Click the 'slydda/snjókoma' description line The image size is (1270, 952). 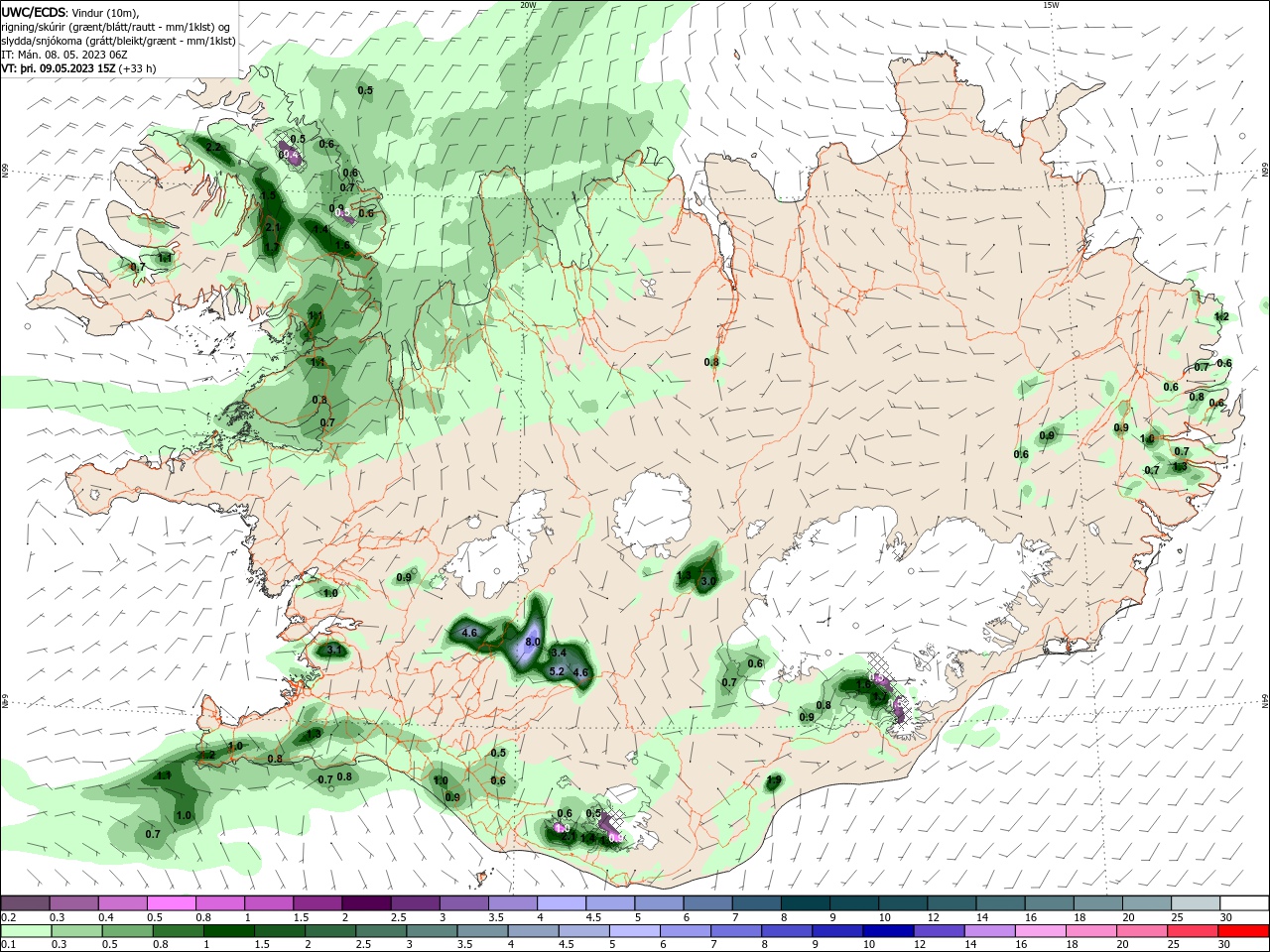(118, 41)
